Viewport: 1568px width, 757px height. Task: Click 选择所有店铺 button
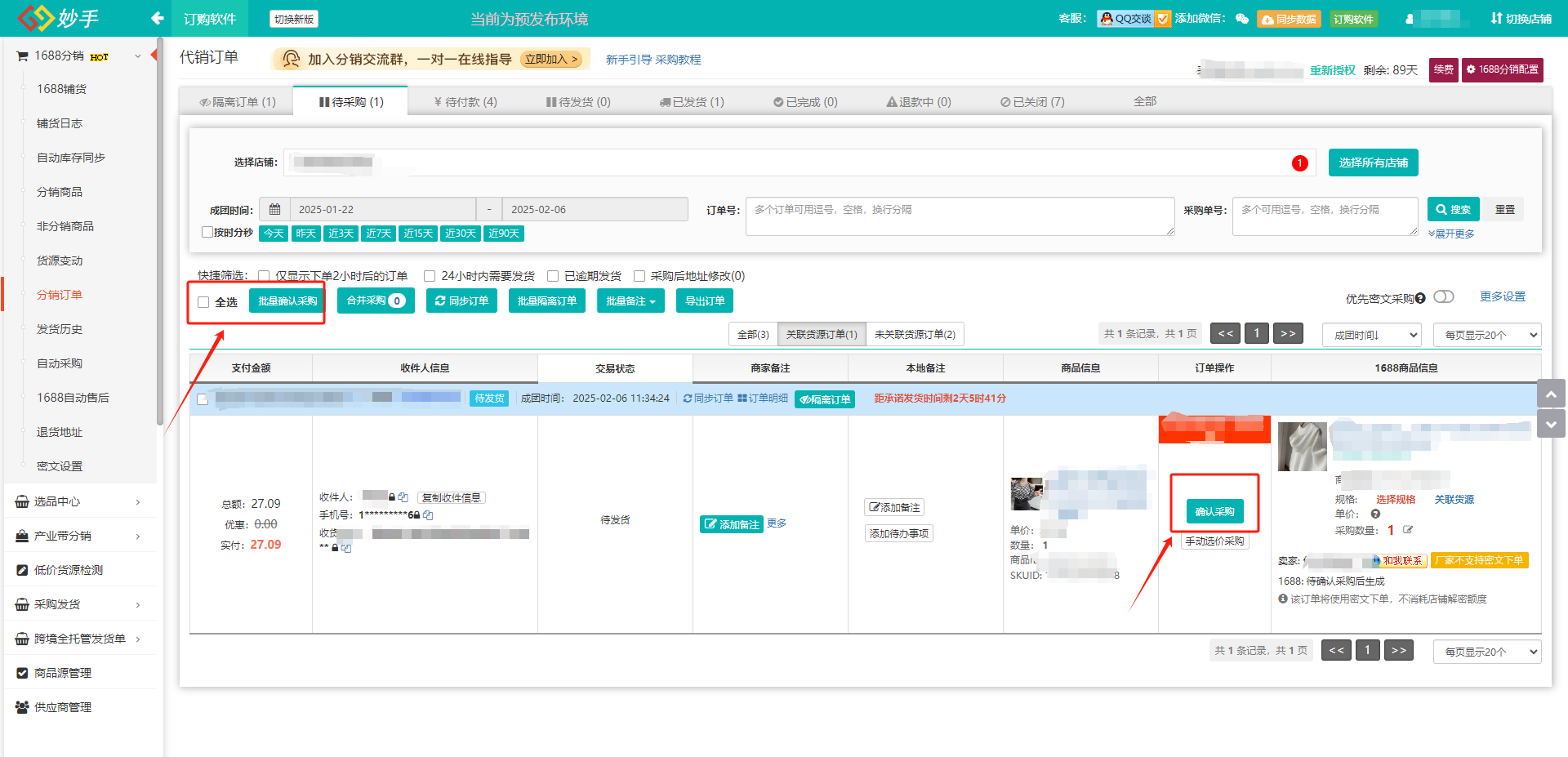(1373, 163)
